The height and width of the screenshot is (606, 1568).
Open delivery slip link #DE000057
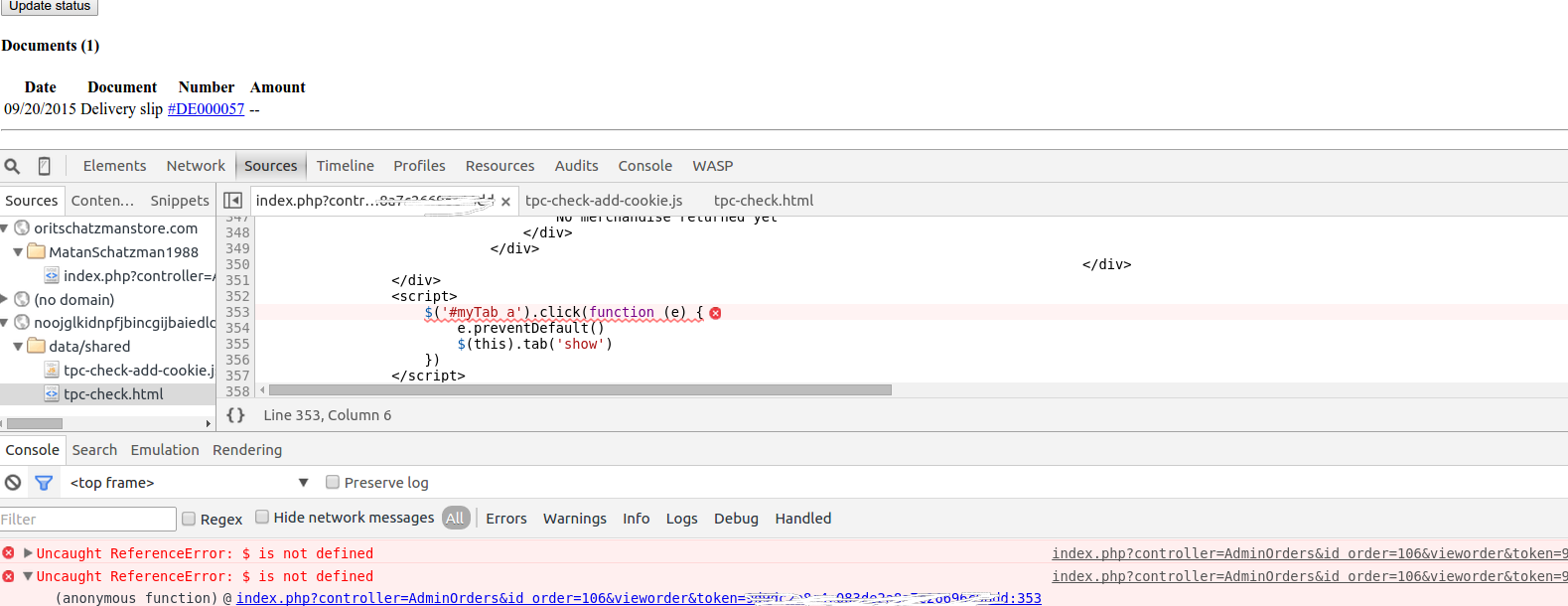click(x=206, y=109)
